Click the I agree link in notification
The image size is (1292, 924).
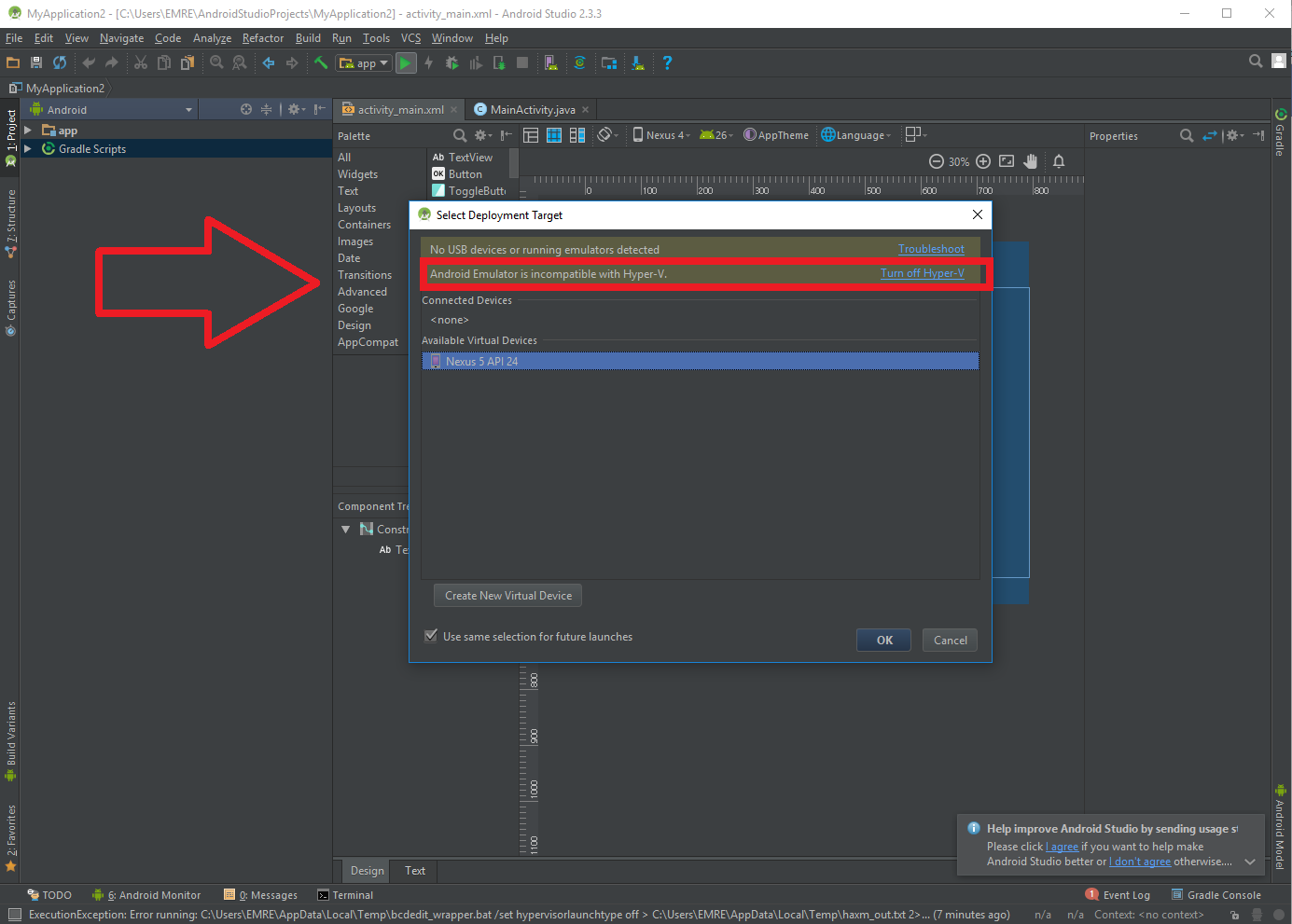click(x=1063, y=847)
